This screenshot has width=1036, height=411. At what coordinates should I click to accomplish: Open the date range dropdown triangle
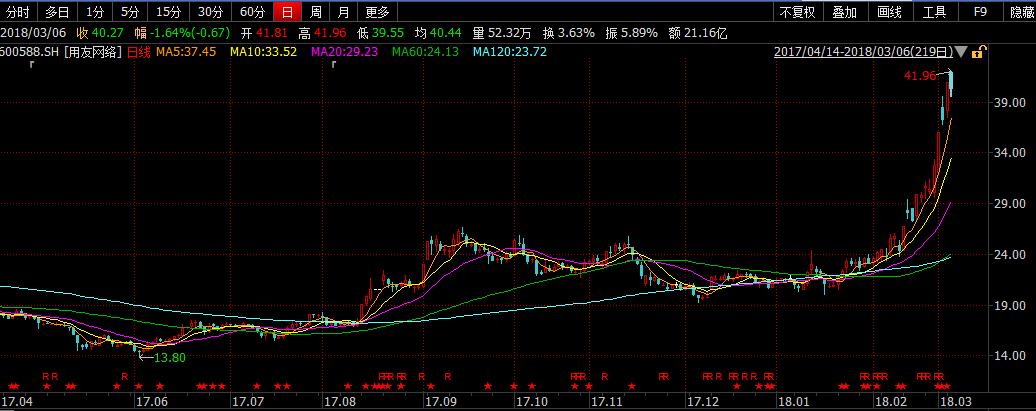962,52
